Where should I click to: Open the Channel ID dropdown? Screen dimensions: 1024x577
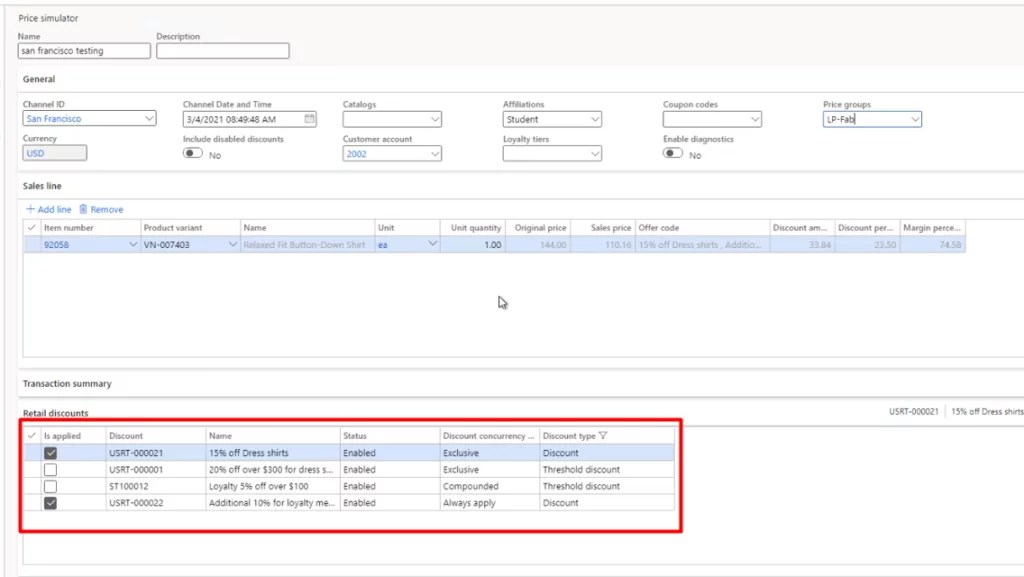[149, 118]
